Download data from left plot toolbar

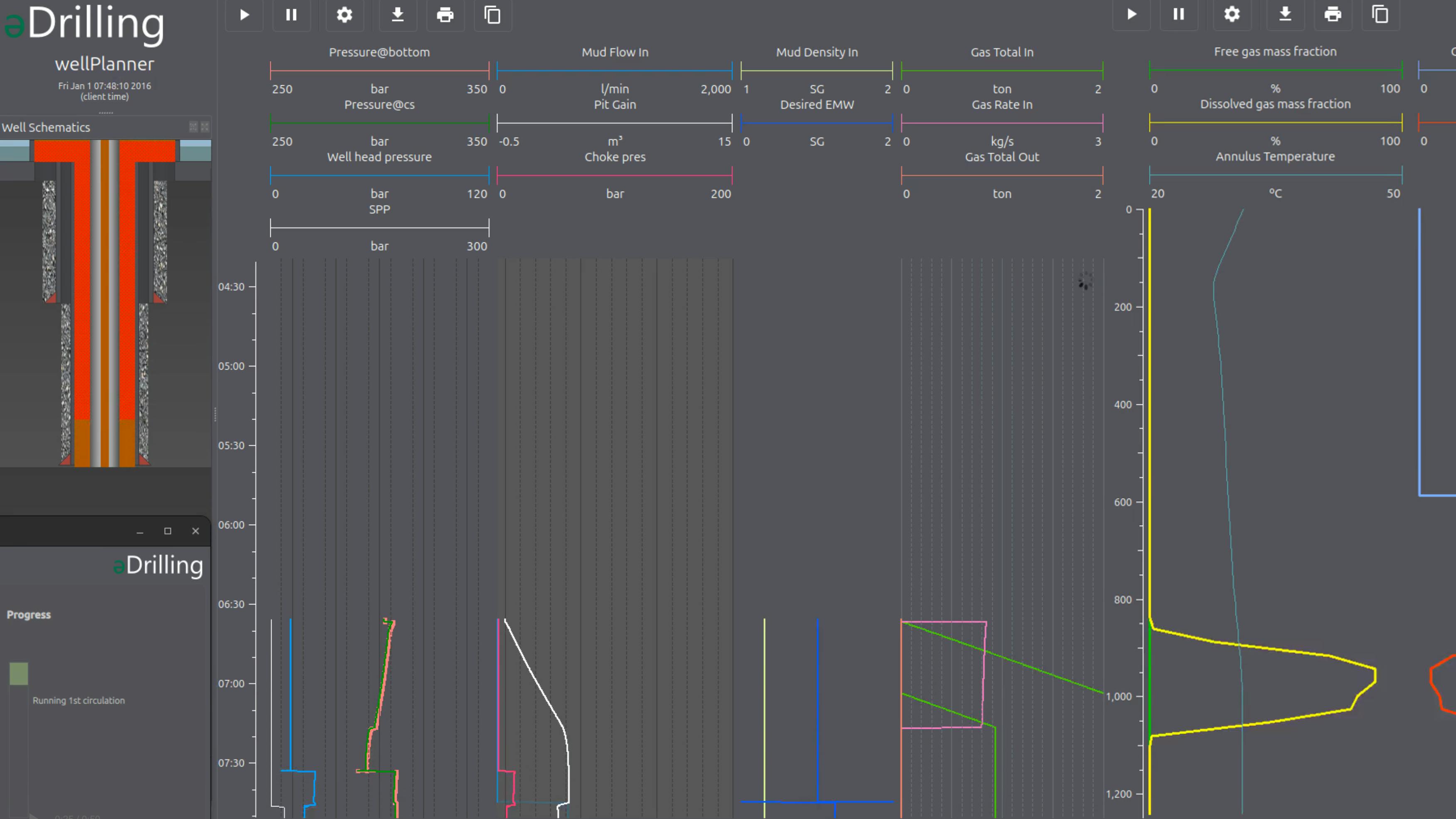pyautogui.click(x=397, y=15)
